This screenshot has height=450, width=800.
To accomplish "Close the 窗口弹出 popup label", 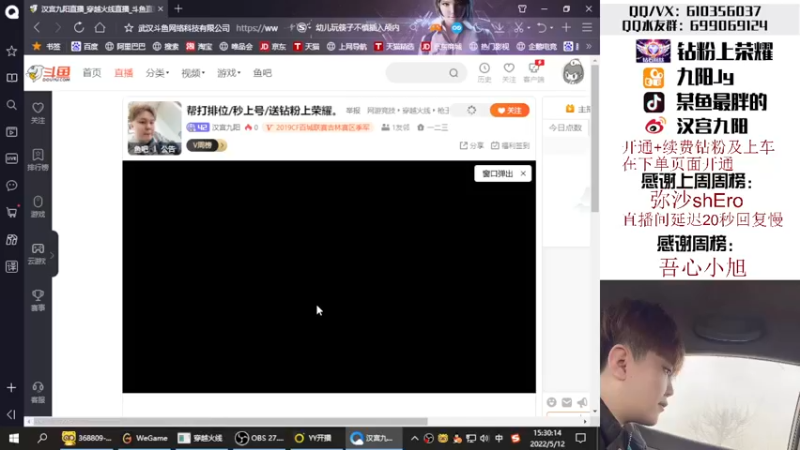I will (x=523, y=173).
